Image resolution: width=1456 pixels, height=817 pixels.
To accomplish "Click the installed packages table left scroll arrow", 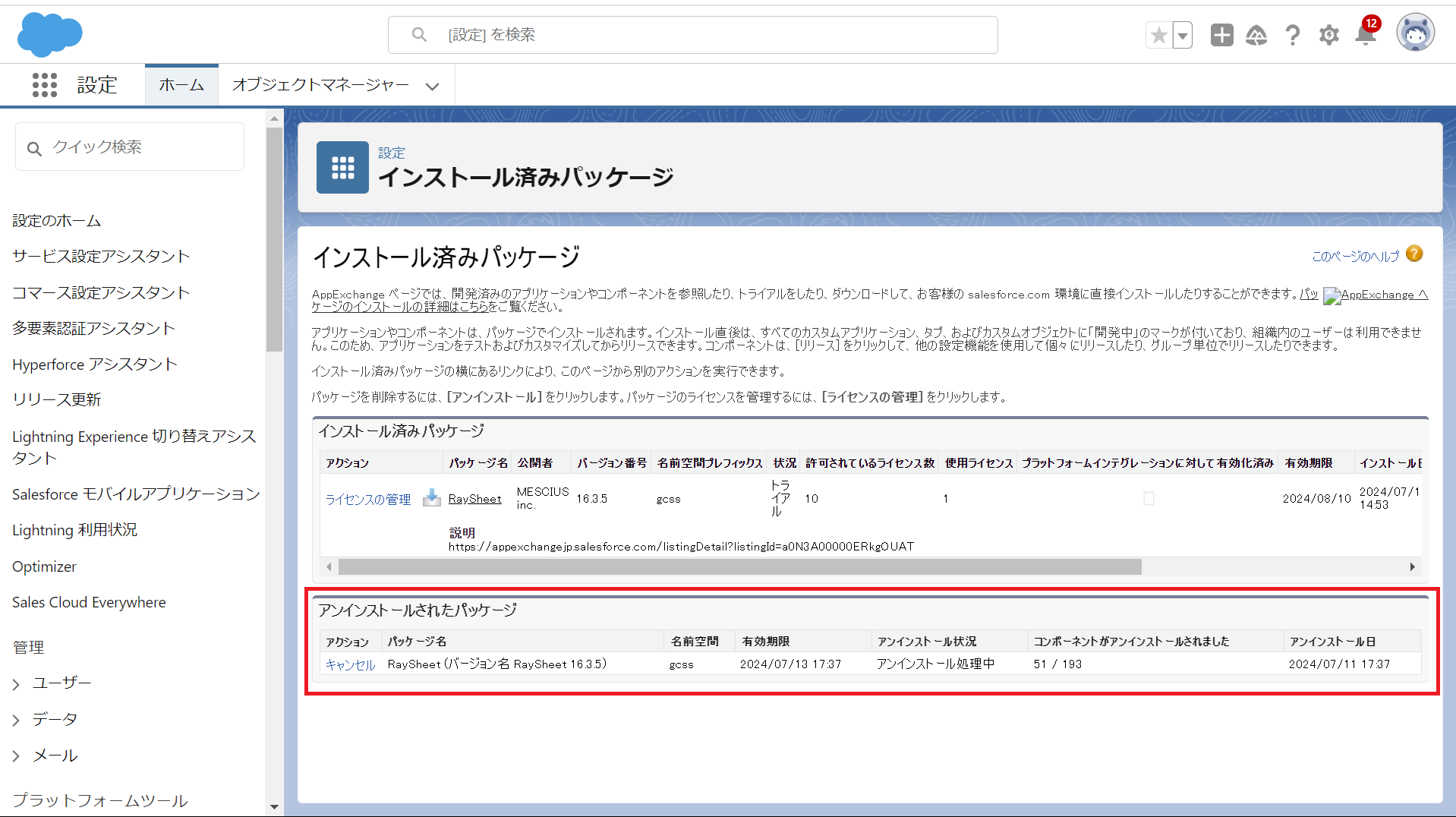I will pyautogui.click(x=329, y=566).
